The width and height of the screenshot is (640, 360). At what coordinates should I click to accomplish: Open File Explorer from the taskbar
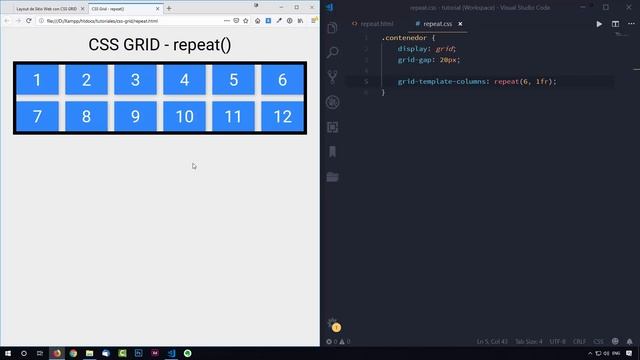tap(89, 353)
